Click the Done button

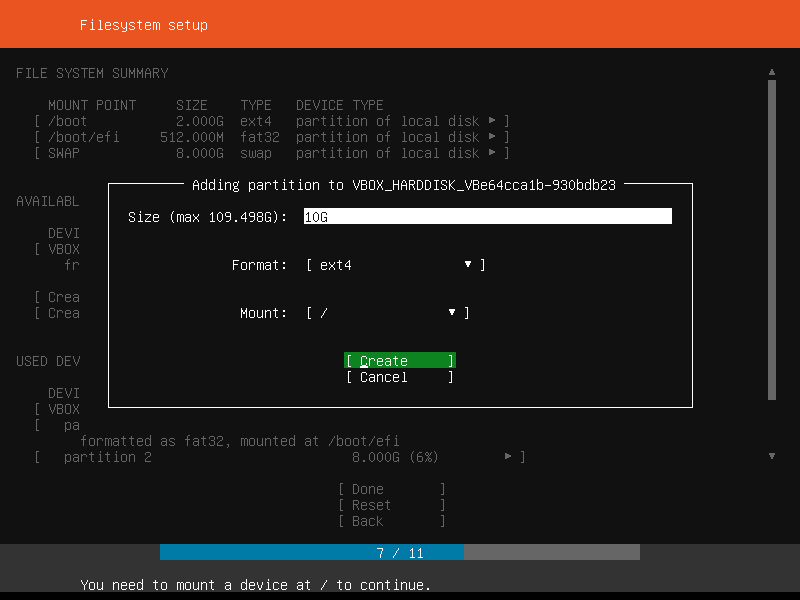click(392, 489)
